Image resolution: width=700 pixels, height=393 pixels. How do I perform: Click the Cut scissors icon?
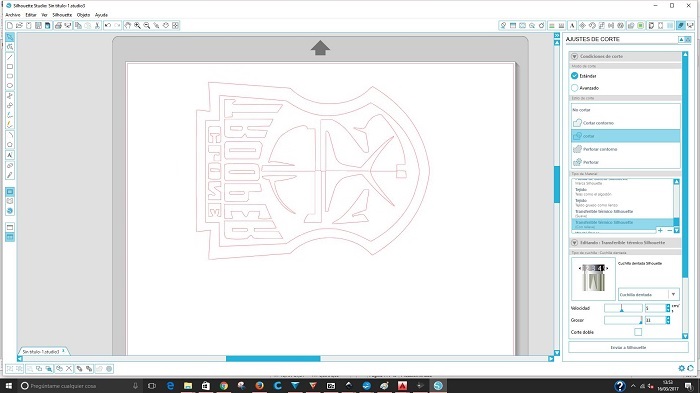pyautogui.click(x=97, y=25)
